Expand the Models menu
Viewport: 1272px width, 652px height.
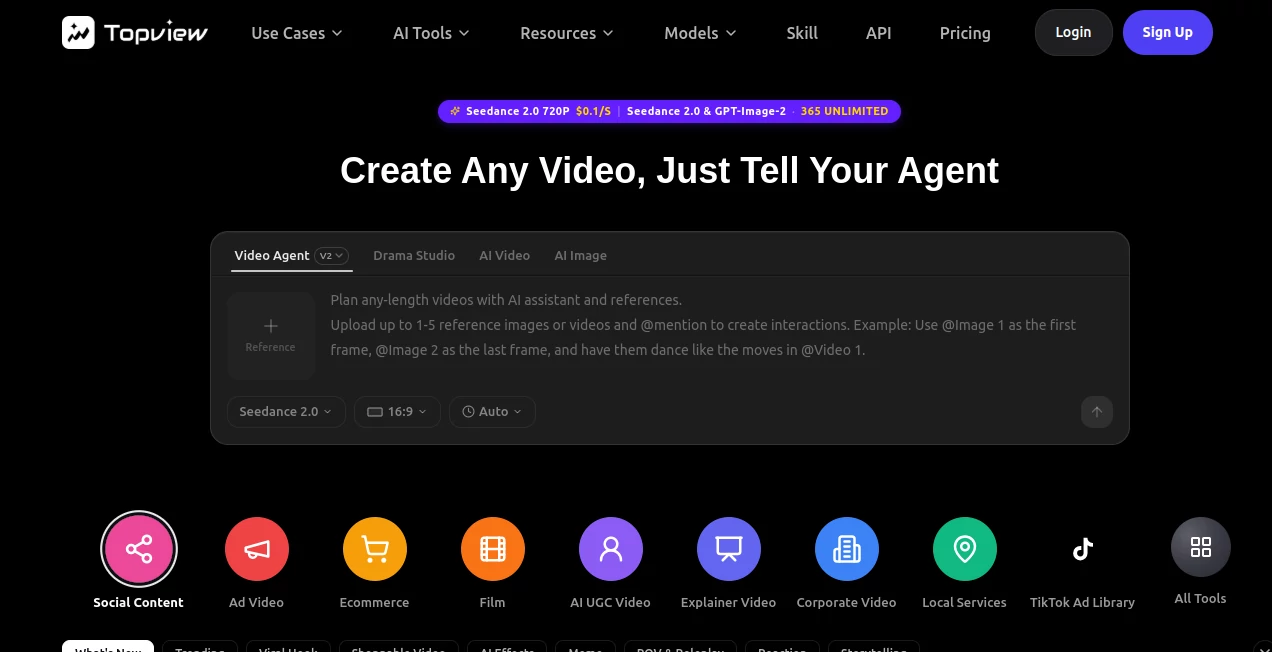click(x=700, y=33)
